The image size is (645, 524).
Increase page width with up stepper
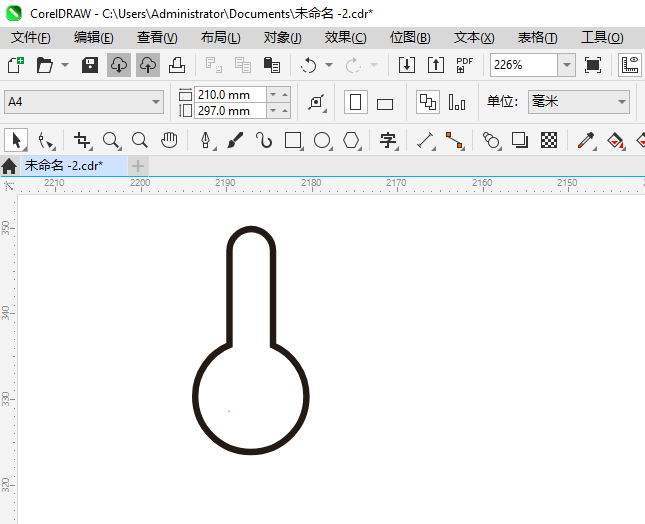[285, 95]
